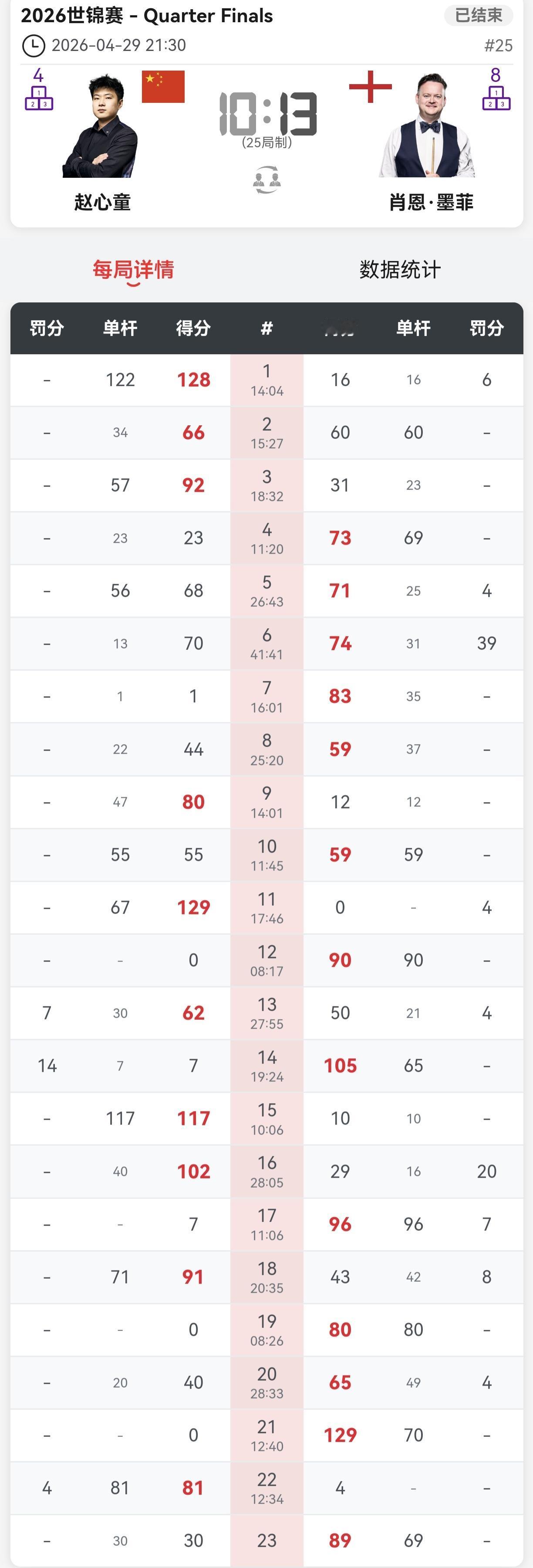
Task: Switch to the 数据统计 tab
Action: click(400, 270)
